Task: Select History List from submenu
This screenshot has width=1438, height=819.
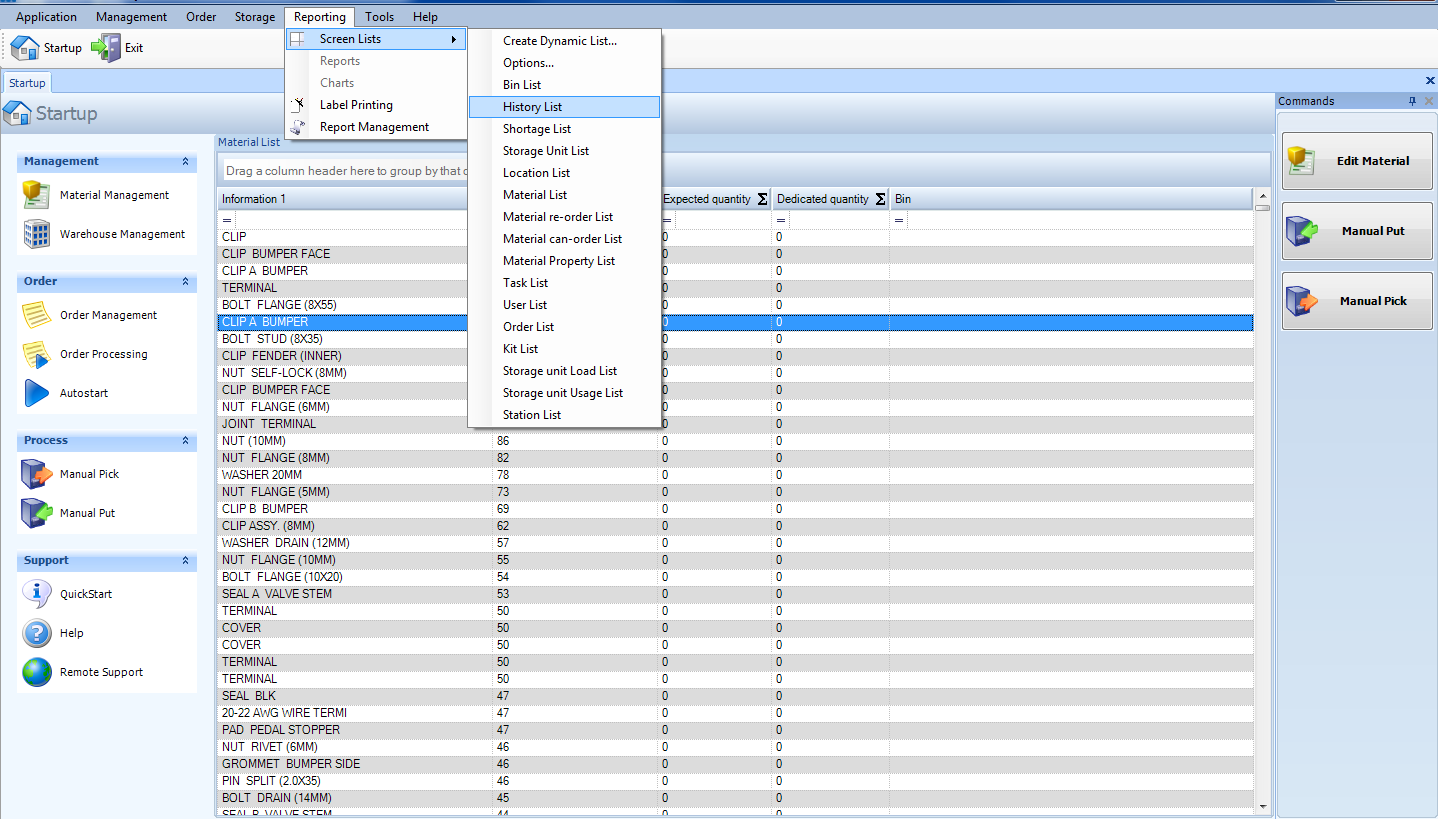Action: (x=564, y=107)
